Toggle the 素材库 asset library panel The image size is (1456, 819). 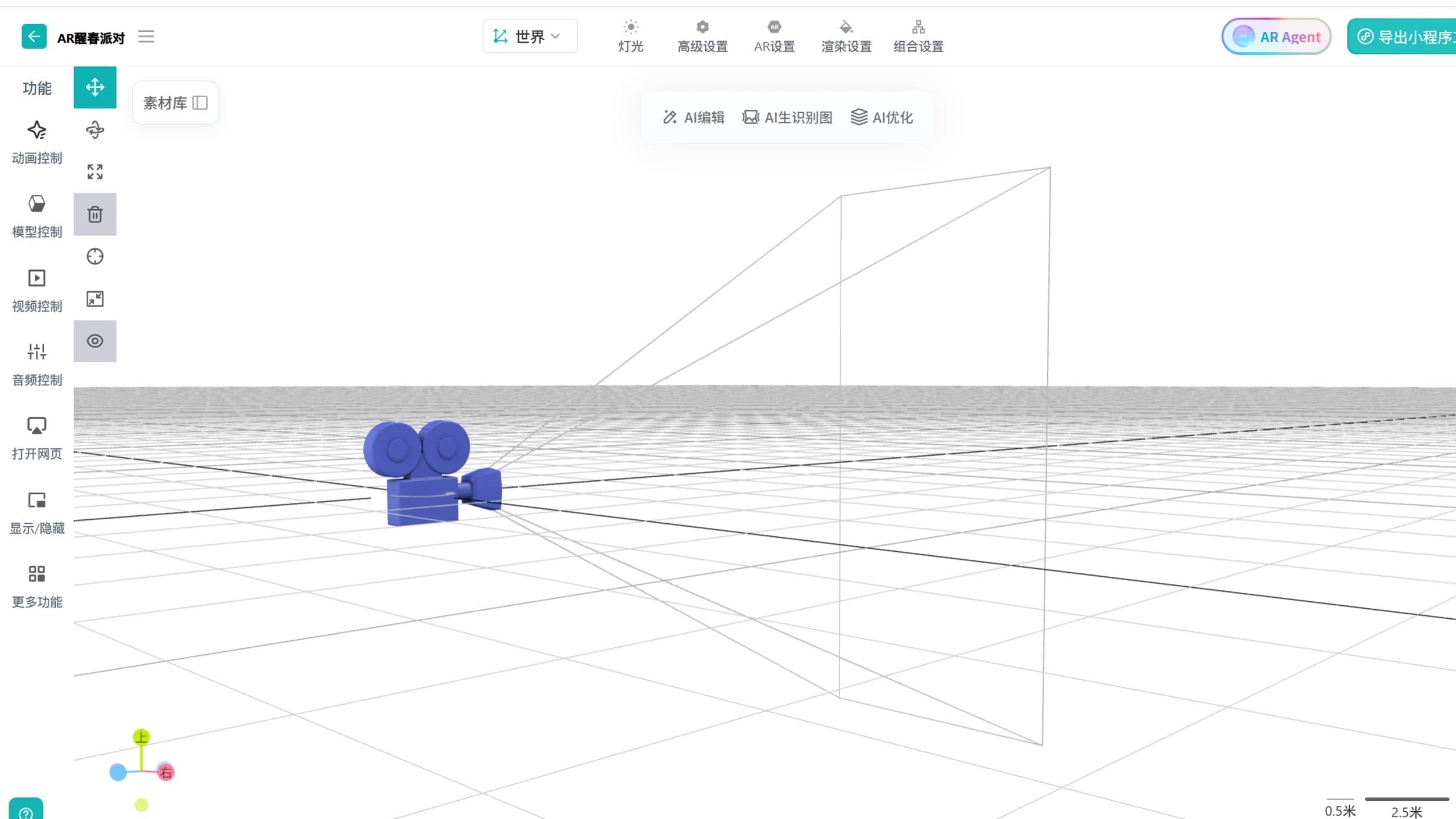point(175,103)
